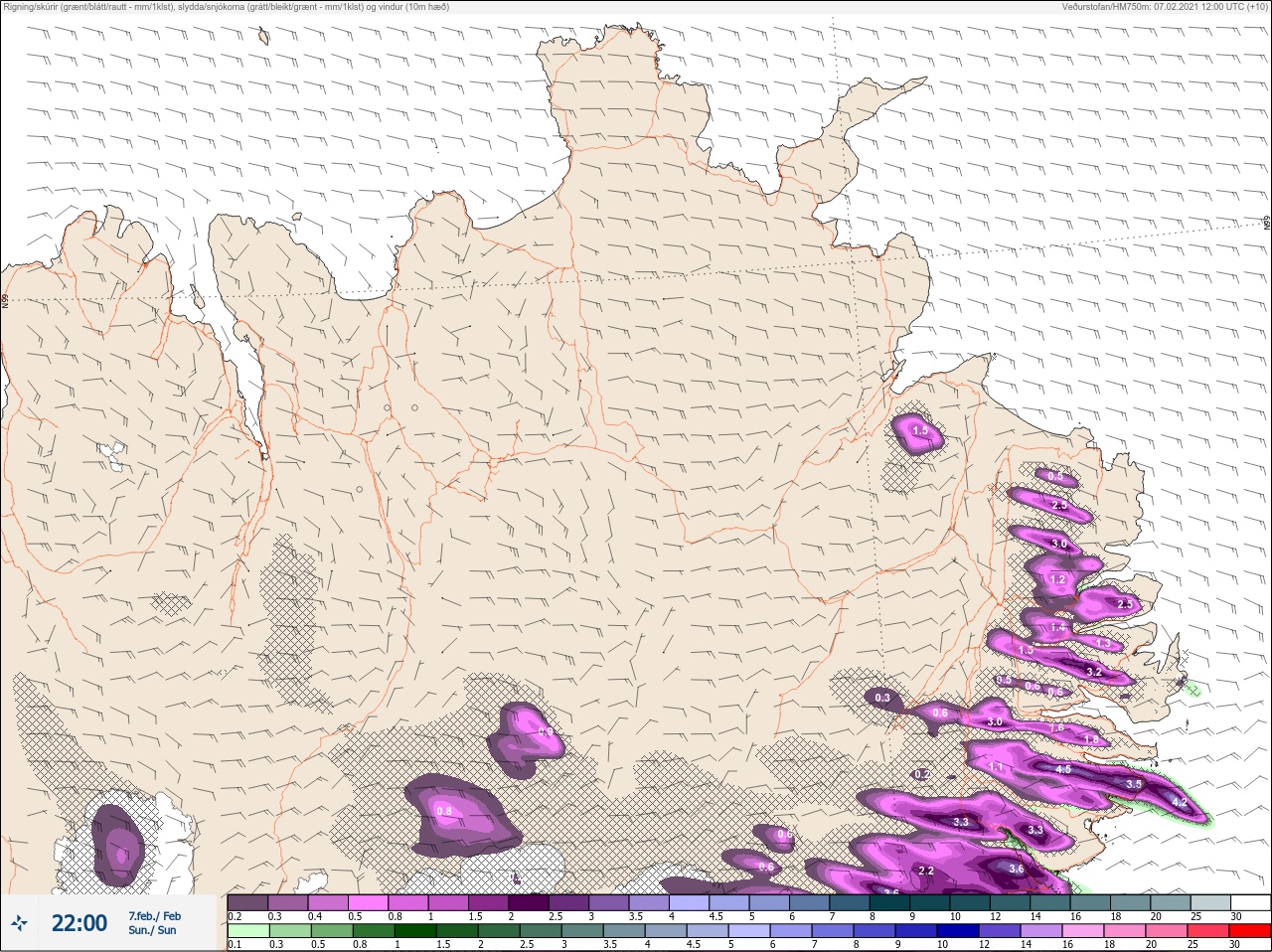This screenshot has width=1272, height=952.
Task: Click grey snow legend swatch between 20 and 25
Action: tap(1173, 902)
